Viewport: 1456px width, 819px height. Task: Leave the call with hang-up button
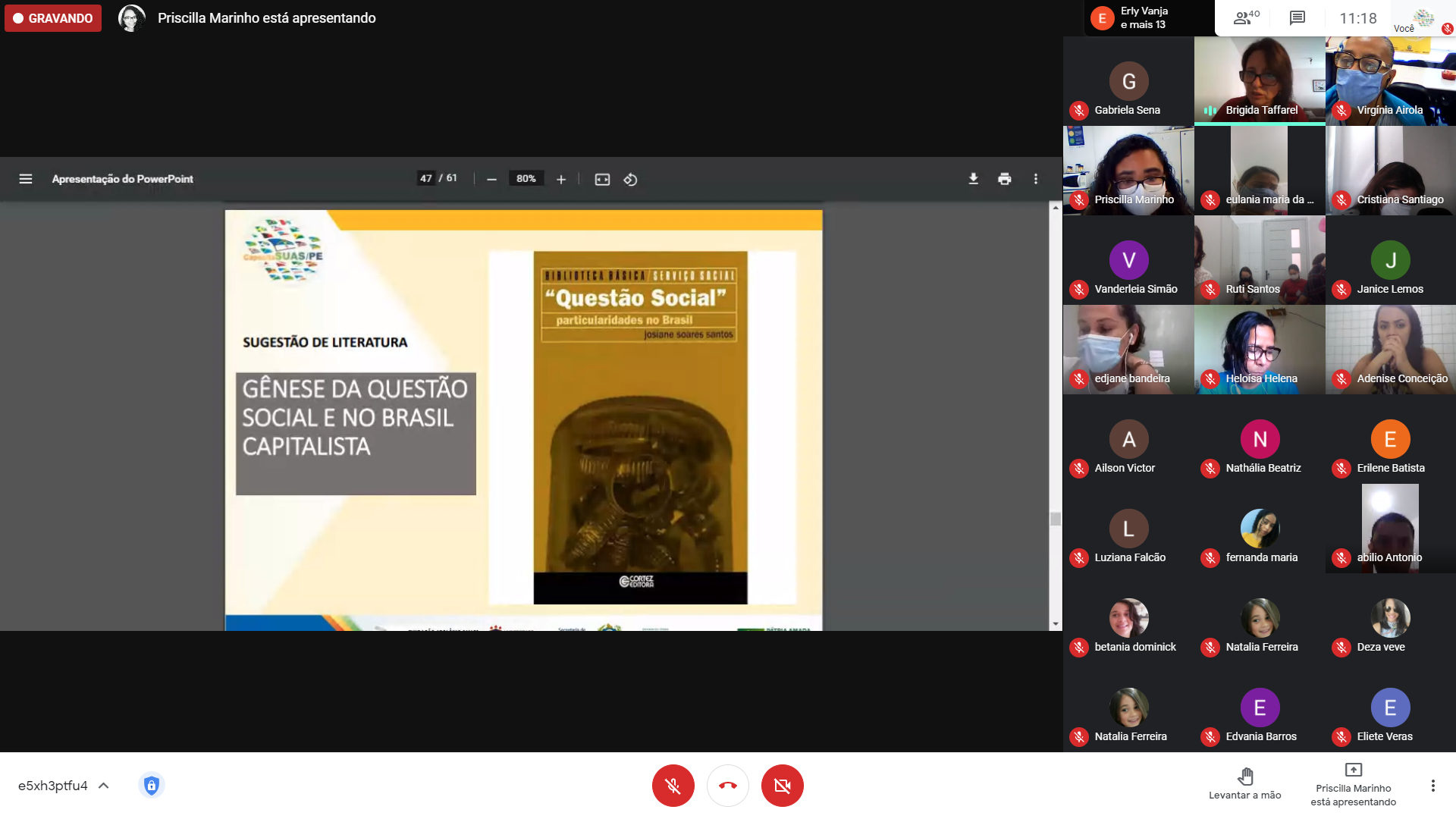727,786
